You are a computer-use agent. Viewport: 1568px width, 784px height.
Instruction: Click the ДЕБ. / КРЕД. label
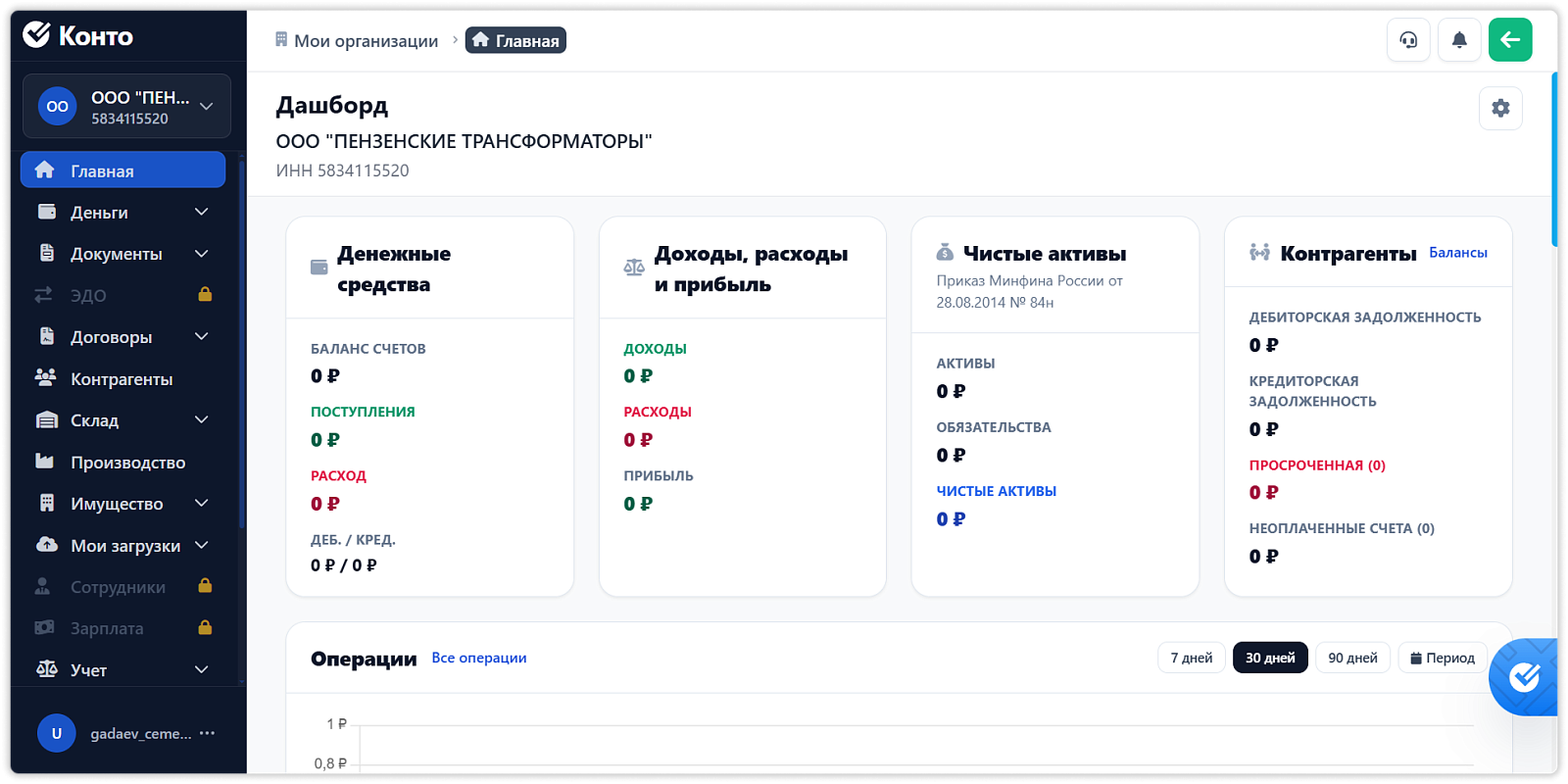coord(353,539)
